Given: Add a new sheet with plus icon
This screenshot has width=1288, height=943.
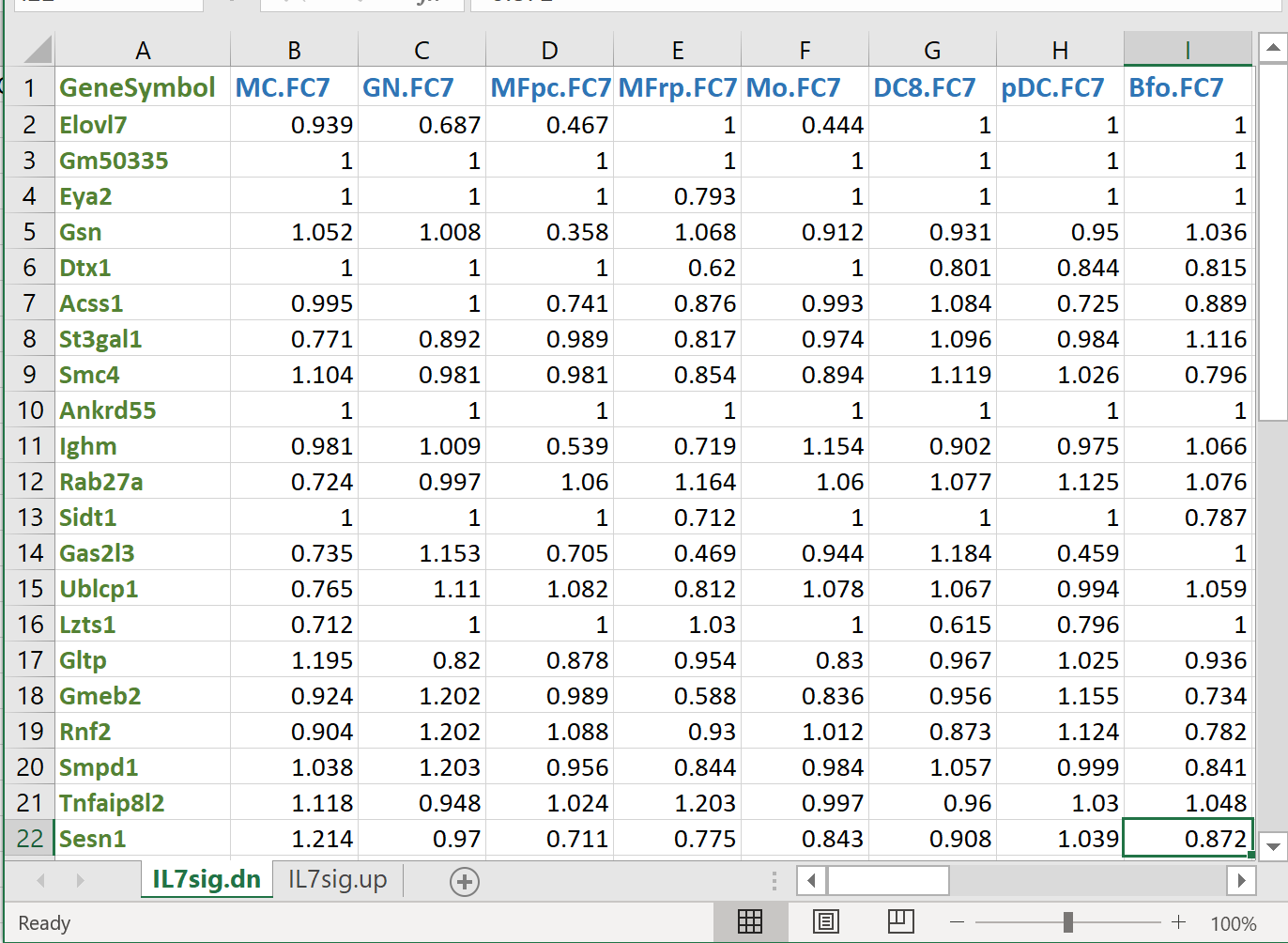Looking at the screenshot, I should [465, 881].
